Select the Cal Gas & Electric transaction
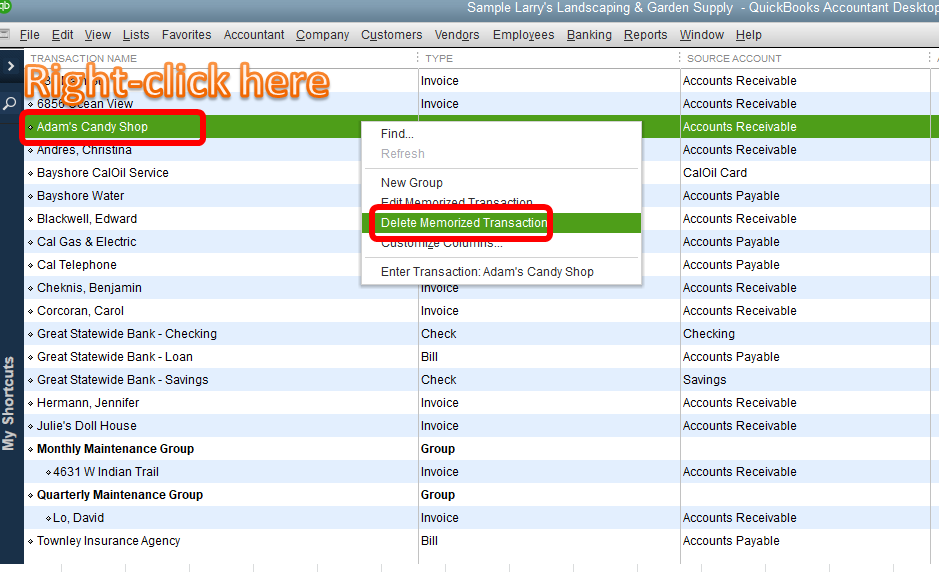 [x=86, y=242]
